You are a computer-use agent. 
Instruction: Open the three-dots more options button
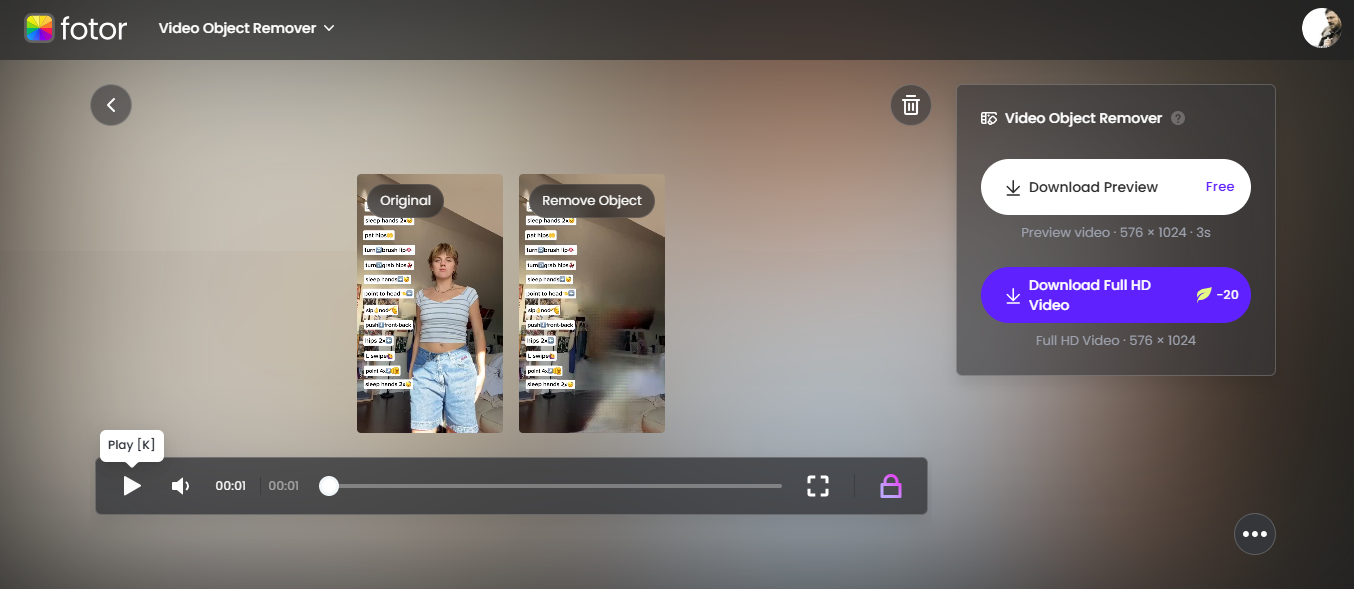(1255, 534)
